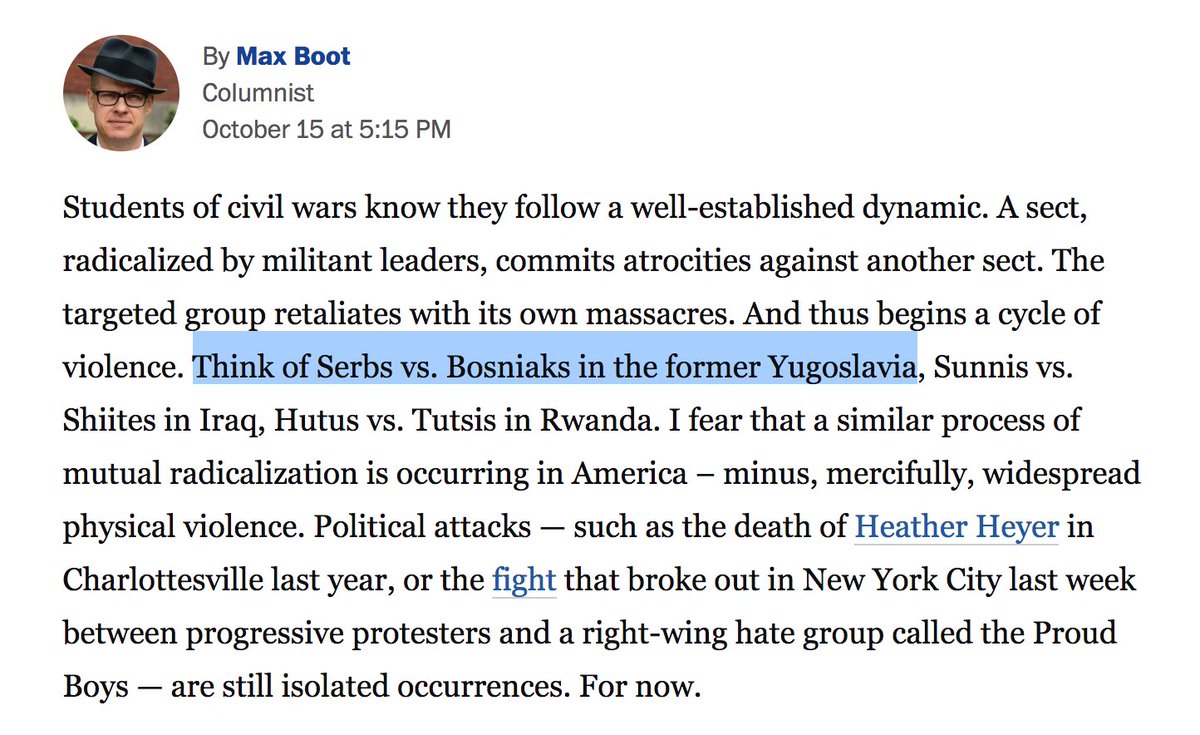The image size is (1200, 735).
Task: Open the Max Boot author link
Action: [x=293, y=56]
